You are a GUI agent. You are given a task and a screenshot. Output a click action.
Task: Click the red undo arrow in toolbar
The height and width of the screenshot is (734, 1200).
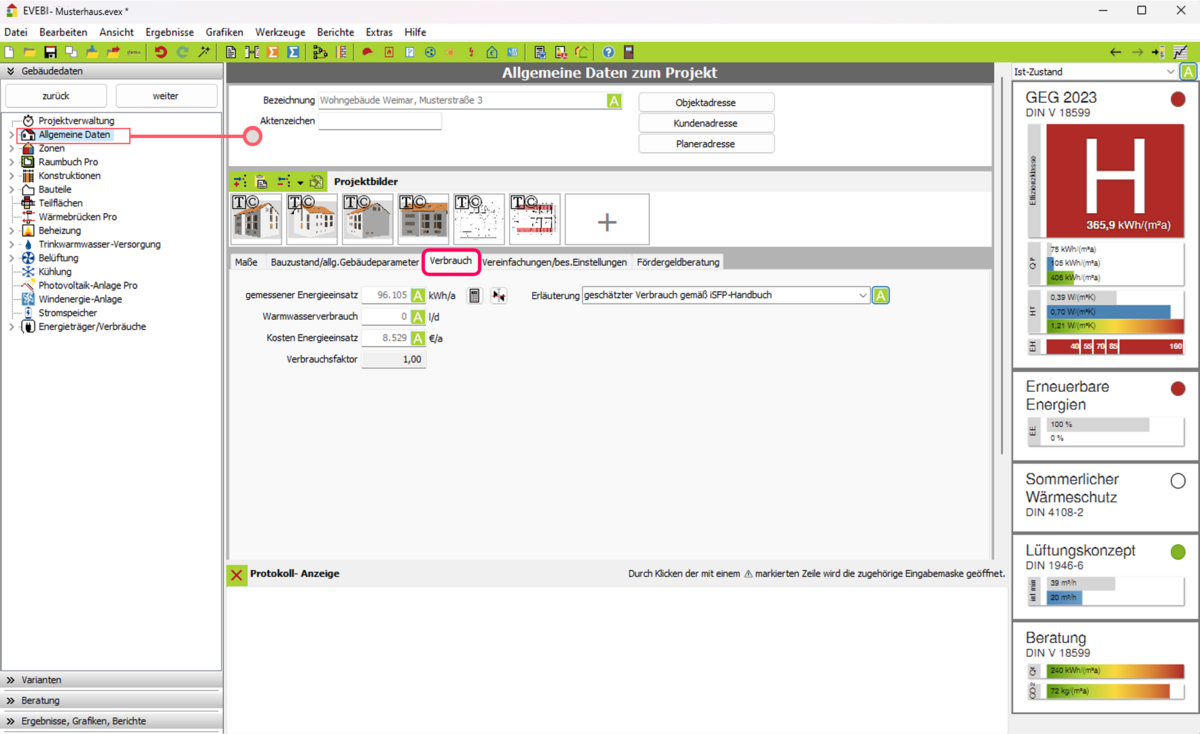tap(160, 52)
